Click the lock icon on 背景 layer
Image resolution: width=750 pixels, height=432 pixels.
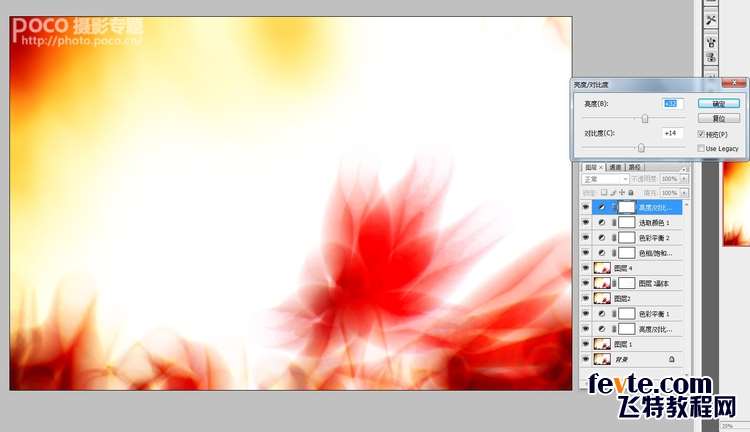point(672,359)
